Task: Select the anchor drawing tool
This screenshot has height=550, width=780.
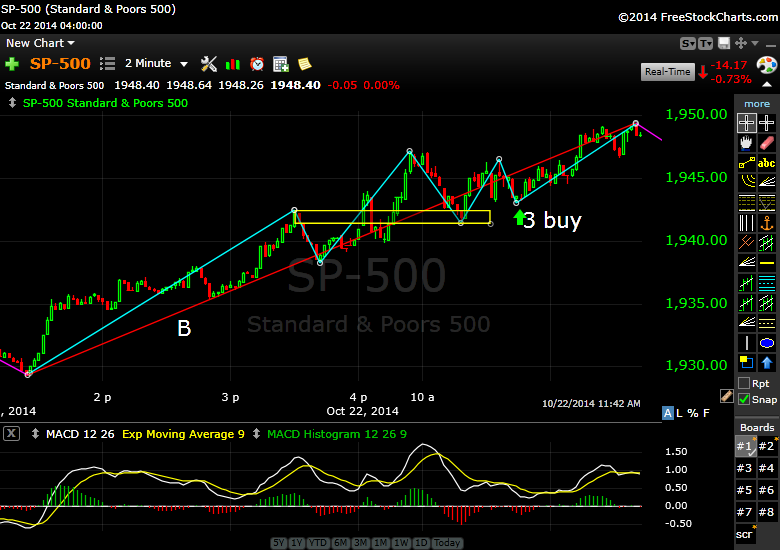Action: point(767,222)
